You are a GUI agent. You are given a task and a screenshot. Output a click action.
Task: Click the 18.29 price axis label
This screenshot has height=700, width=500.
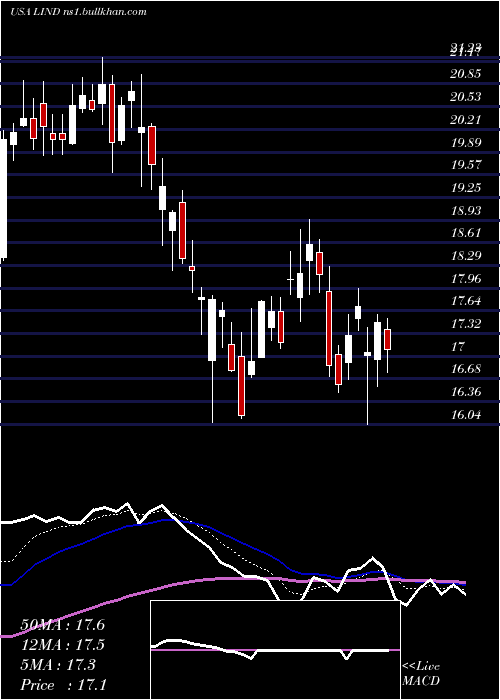coord(466,256)
